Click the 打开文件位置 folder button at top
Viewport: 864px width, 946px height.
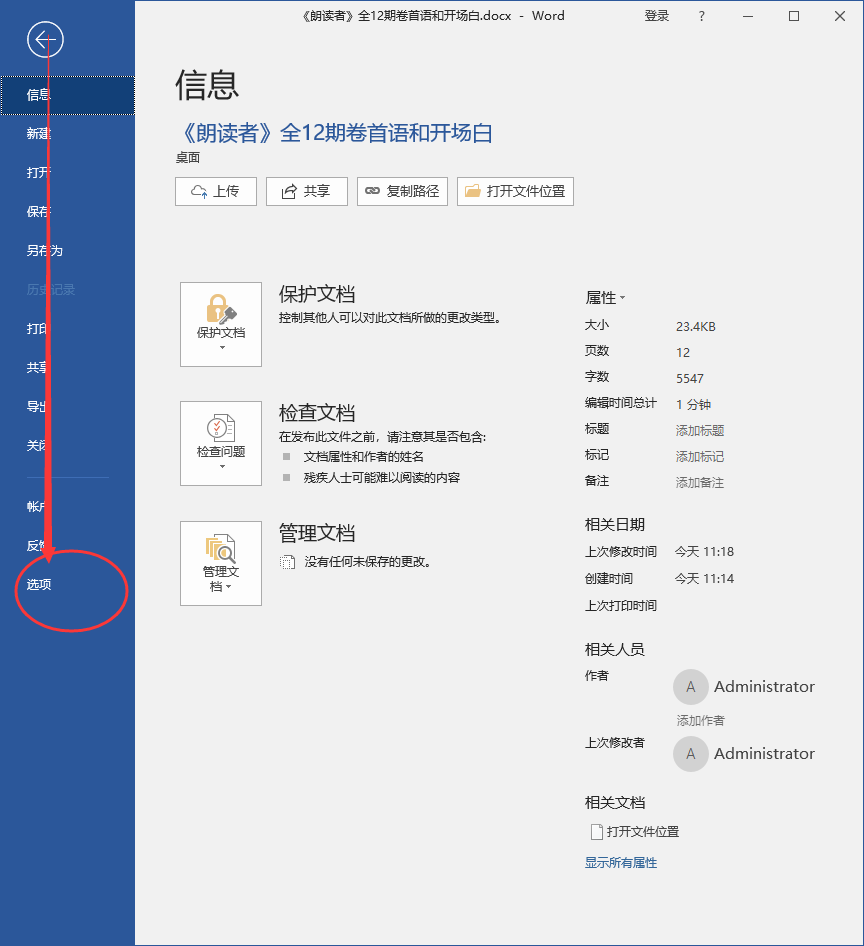pyautogui.click(x=514, y=191)
